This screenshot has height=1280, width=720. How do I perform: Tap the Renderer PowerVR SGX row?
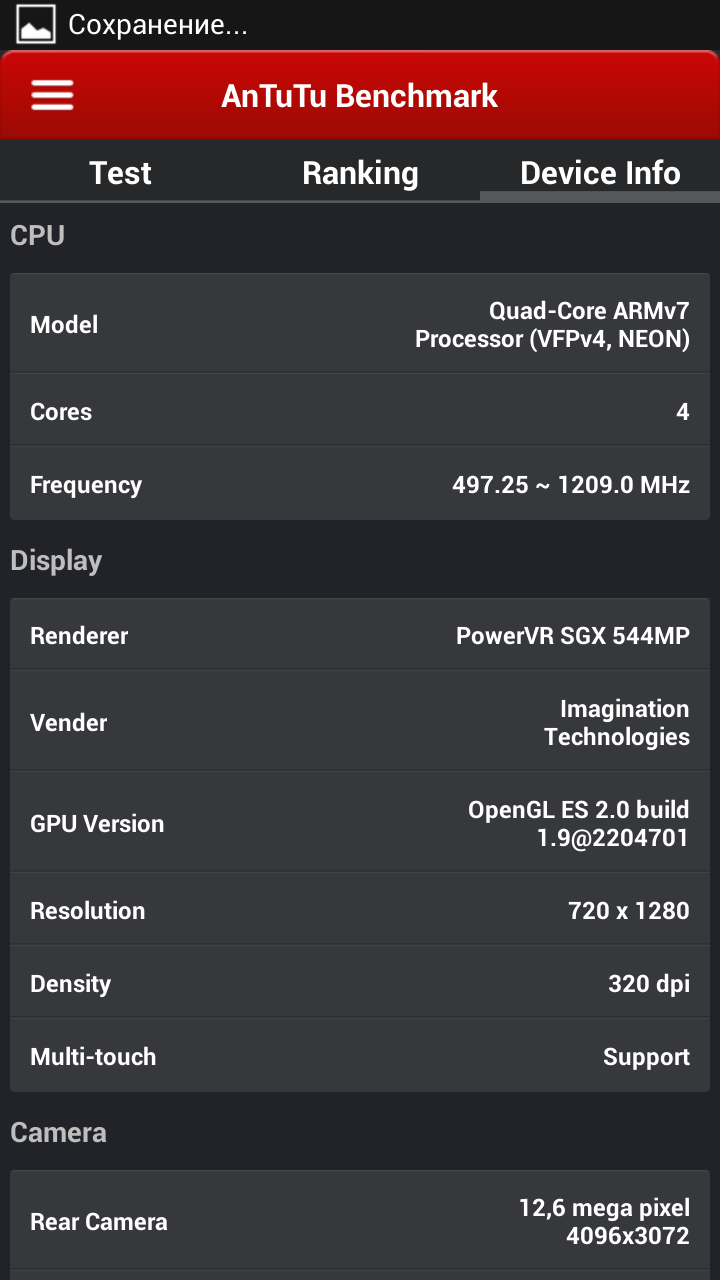(x=360, y=635)
